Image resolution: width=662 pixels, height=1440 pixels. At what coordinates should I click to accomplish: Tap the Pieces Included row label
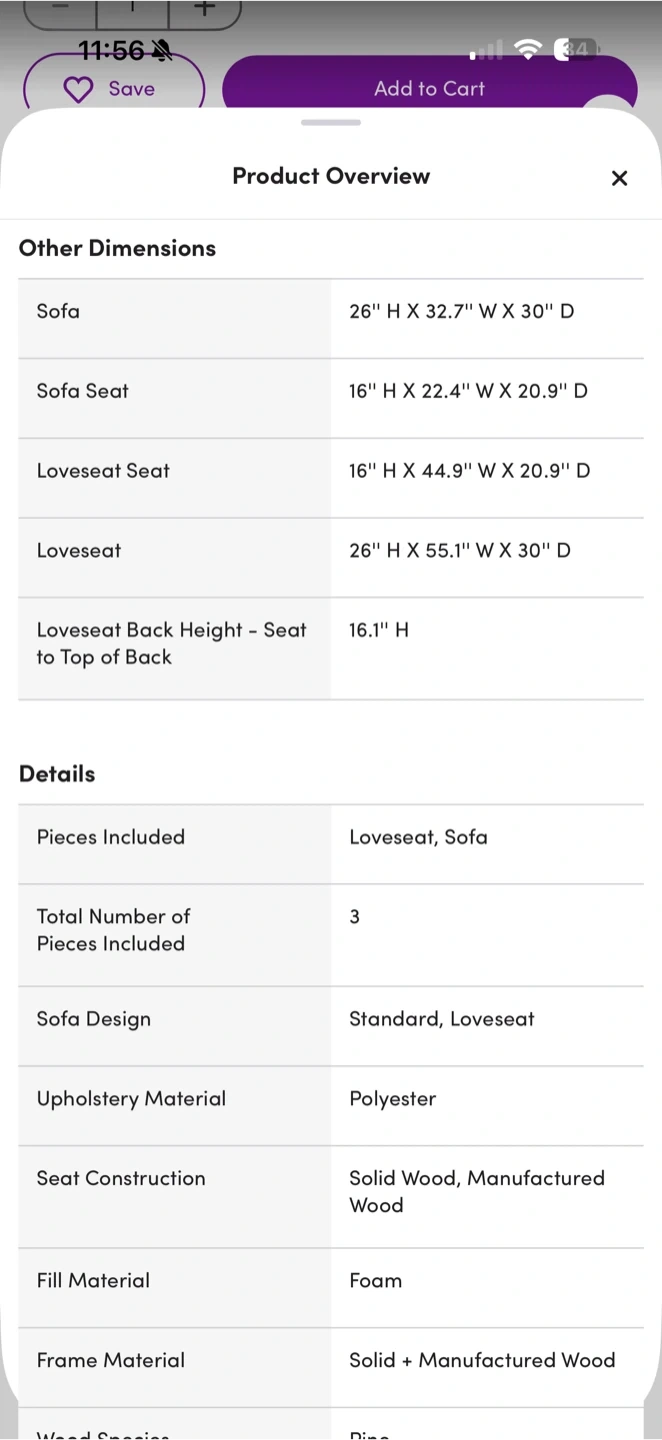pos(111,837)
